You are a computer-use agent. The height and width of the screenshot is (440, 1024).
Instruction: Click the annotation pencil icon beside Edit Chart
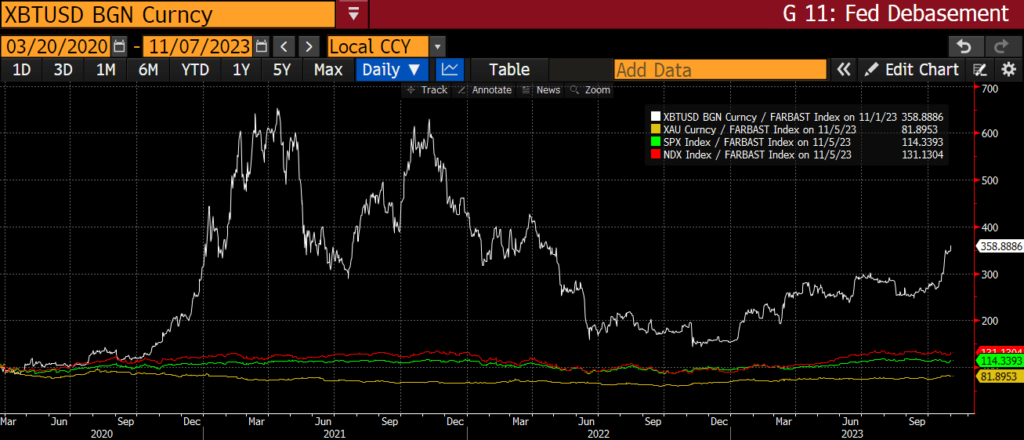click(x=980, y=70)
